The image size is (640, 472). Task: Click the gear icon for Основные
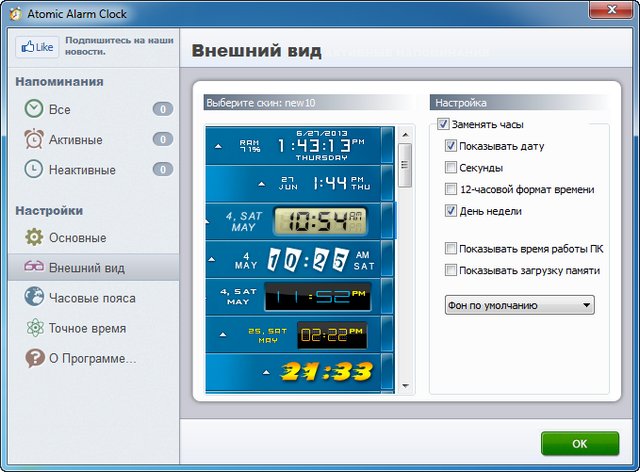pos(34,238)
